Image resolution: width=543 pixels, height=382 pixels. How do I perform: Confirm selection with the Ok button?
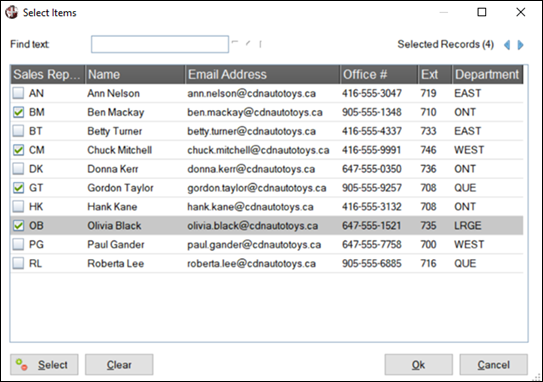pyautogui.click(x=418, y=365)
